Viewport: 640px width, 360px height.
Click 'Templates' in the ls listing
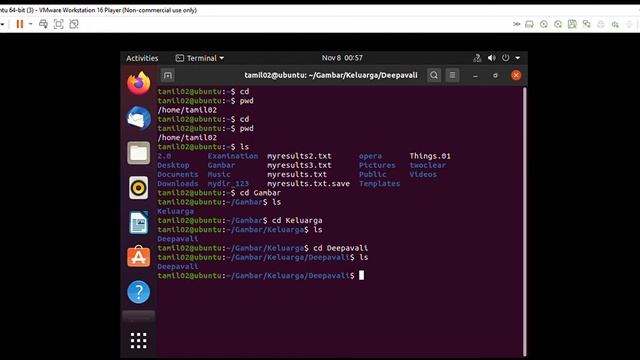coord(380,184)
